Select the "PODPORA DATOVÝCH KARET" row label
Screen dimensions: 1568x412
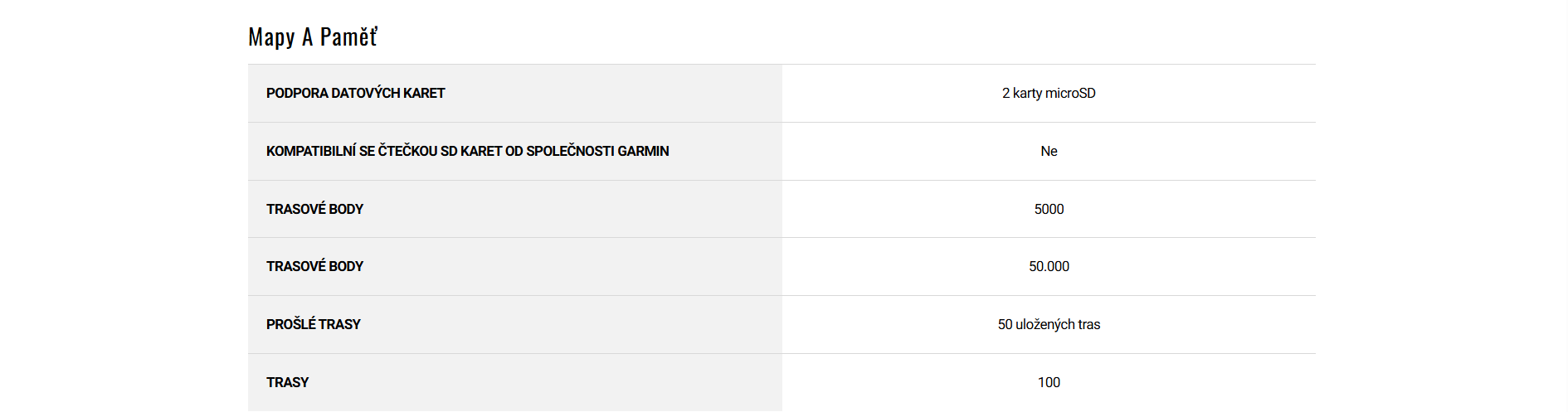tap(355, 94)
